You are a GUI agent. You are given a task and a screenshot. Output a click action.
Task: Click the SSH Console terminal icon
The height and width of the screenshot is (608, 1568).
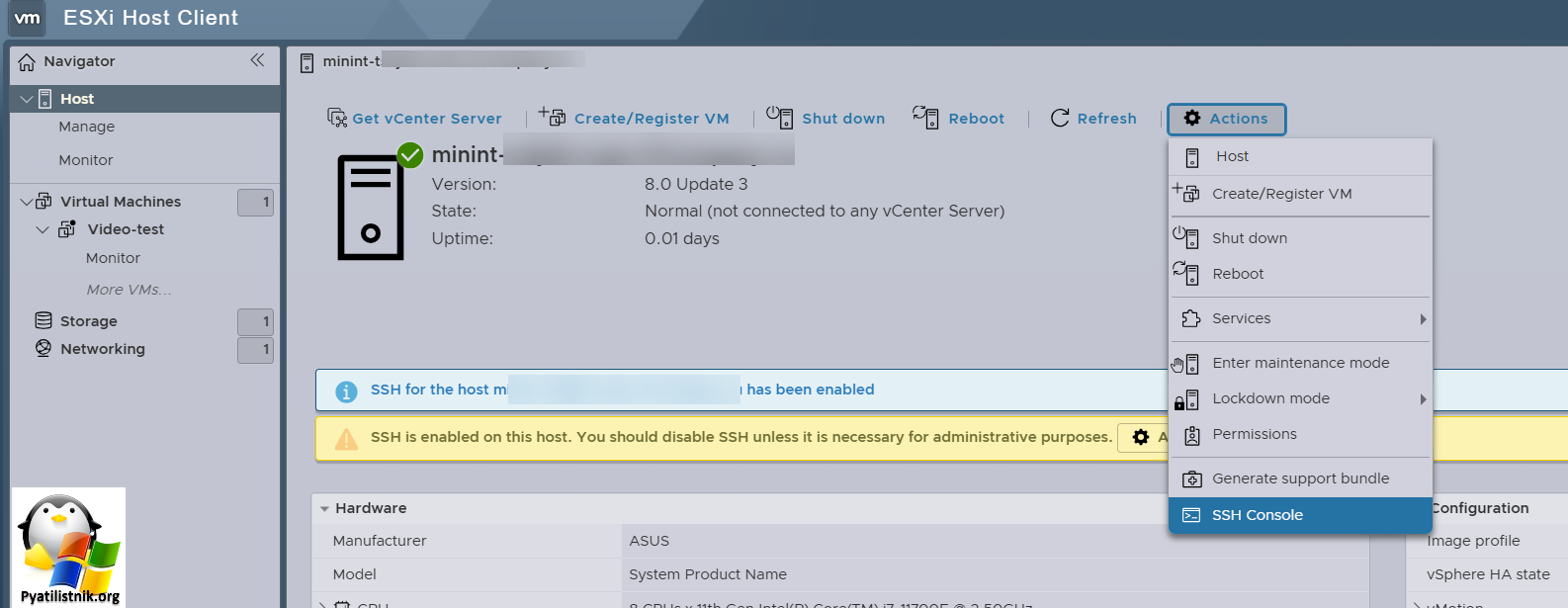point(1192,515)
